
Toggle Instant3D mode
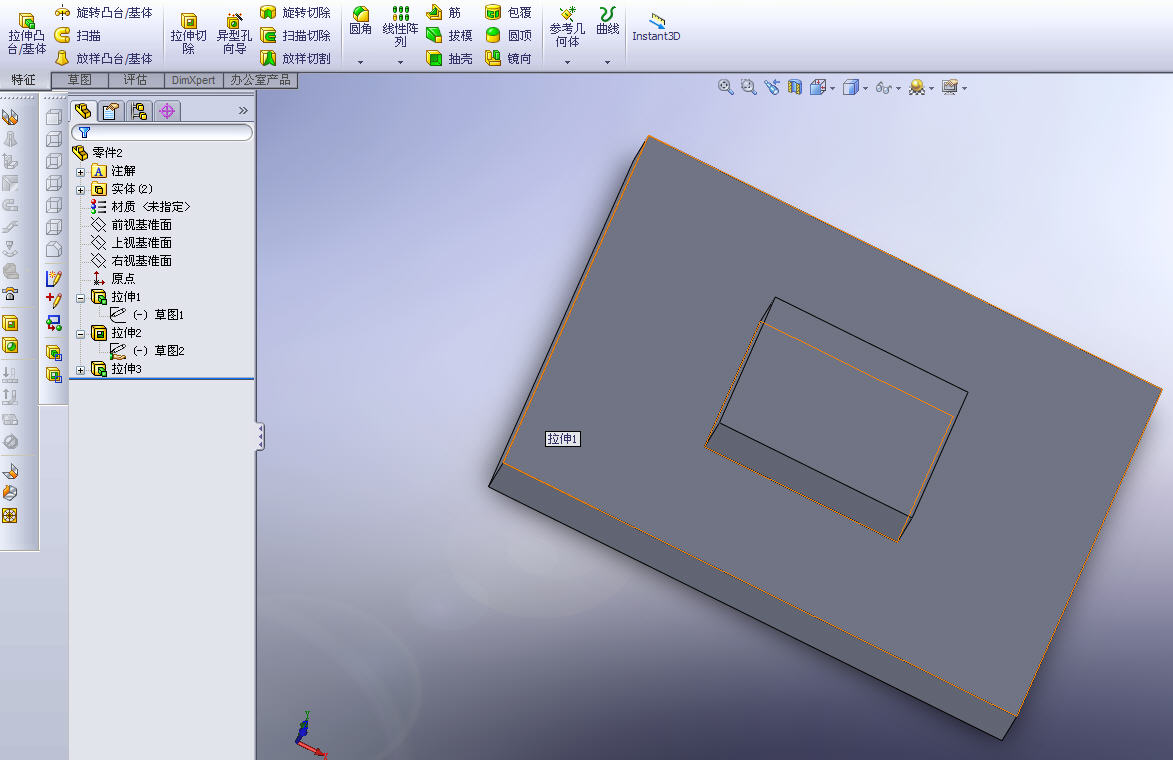click(x=656, y=28)
